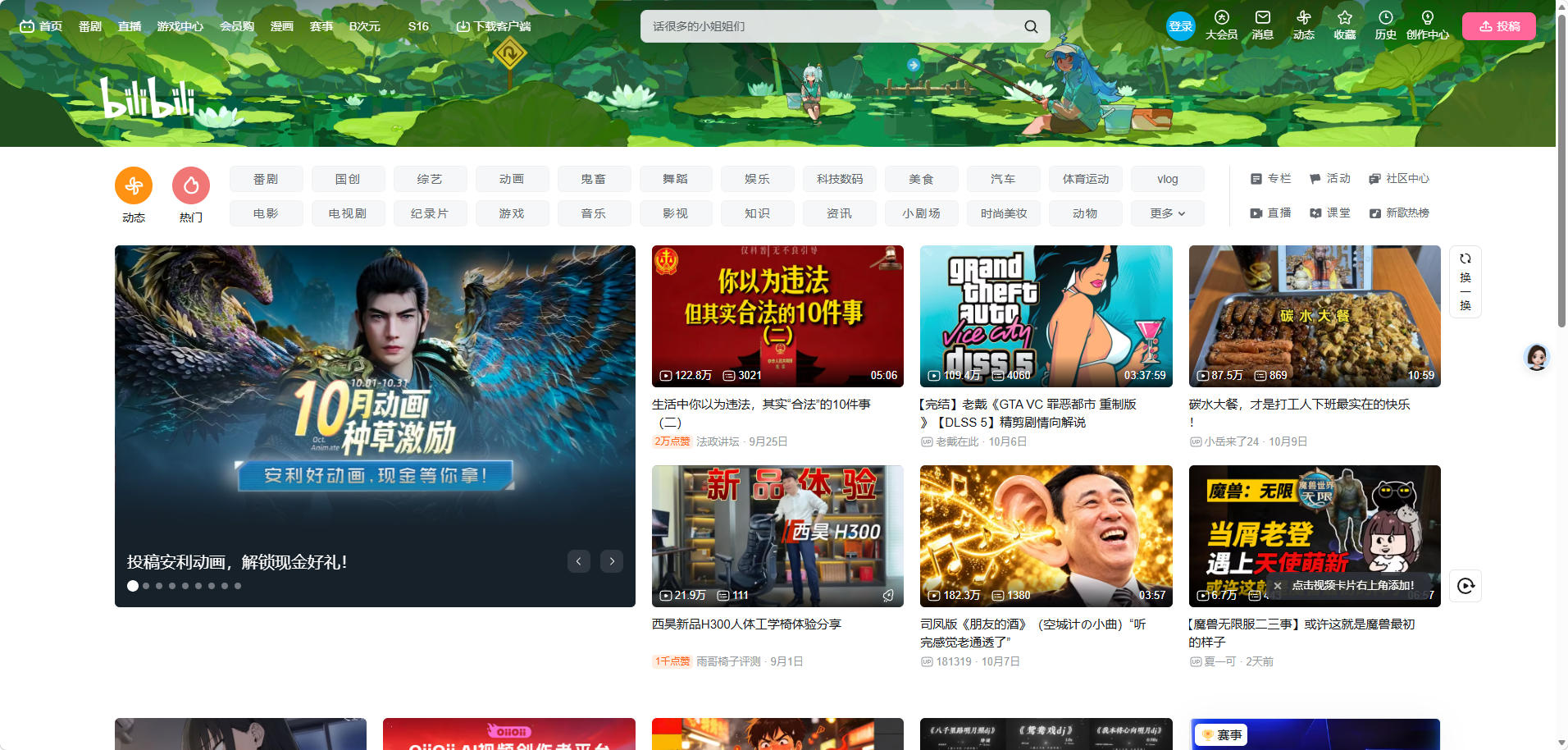Expand the 更多 category dropdown
1568x750 pixels.
1168,213
